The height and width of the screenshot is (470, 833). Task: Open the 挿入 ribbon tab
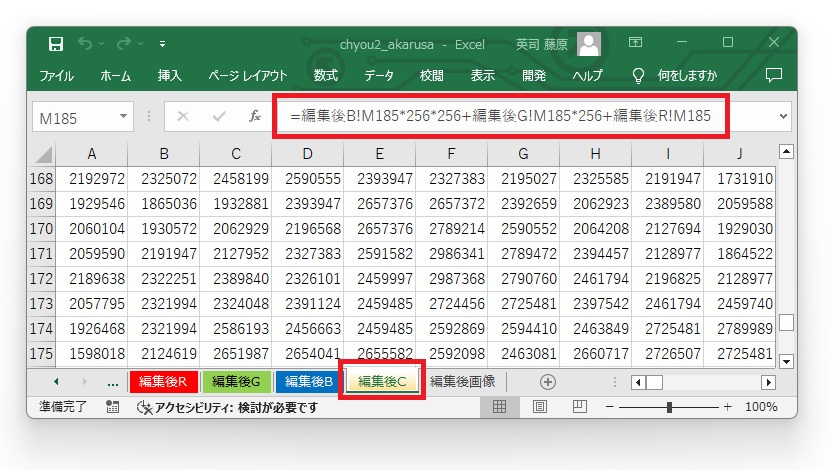tap(169, 76)
